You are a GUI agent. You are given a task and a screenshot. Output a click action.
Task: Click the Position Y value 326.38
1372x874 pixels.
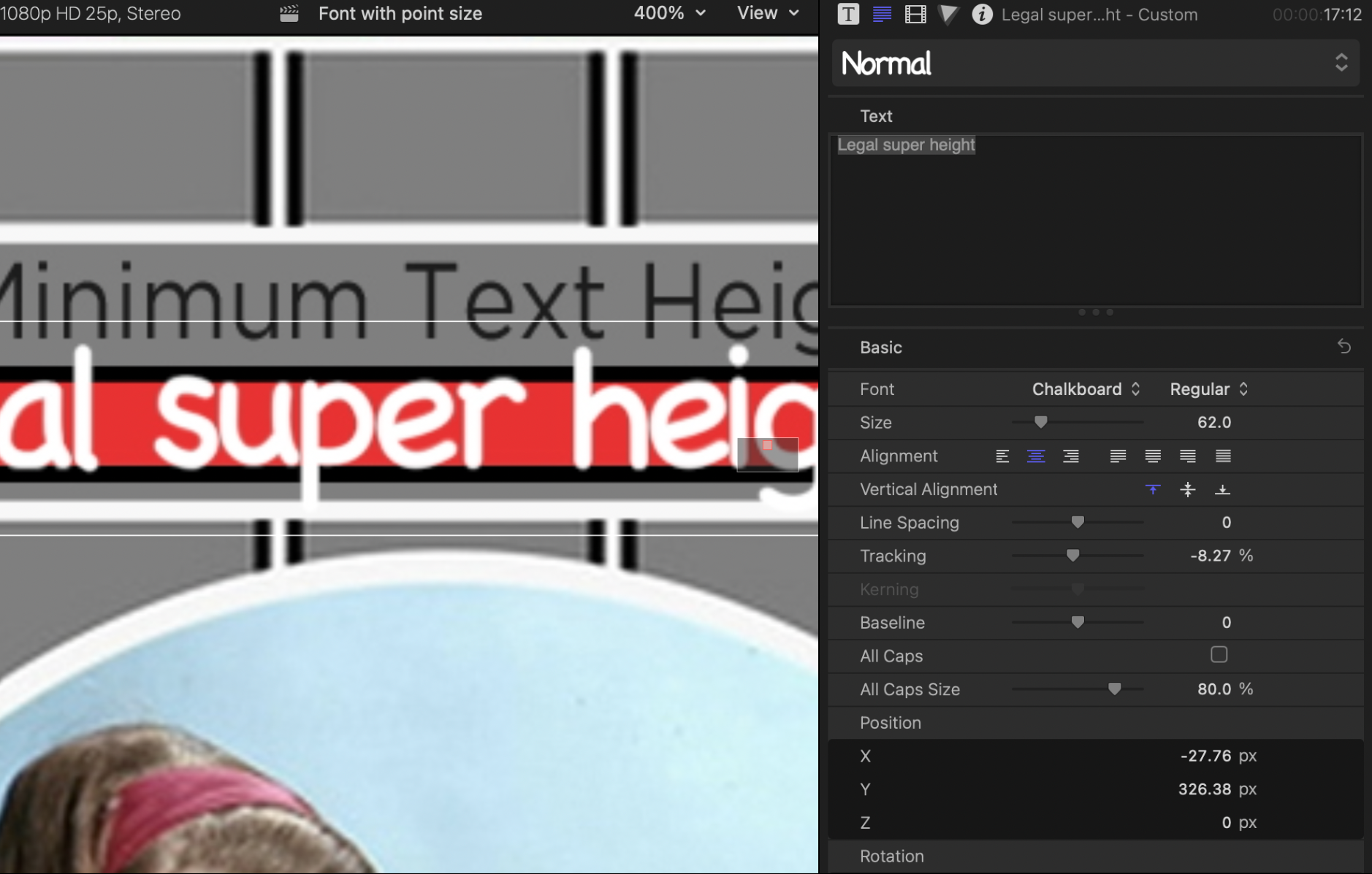pos(1205,789)
